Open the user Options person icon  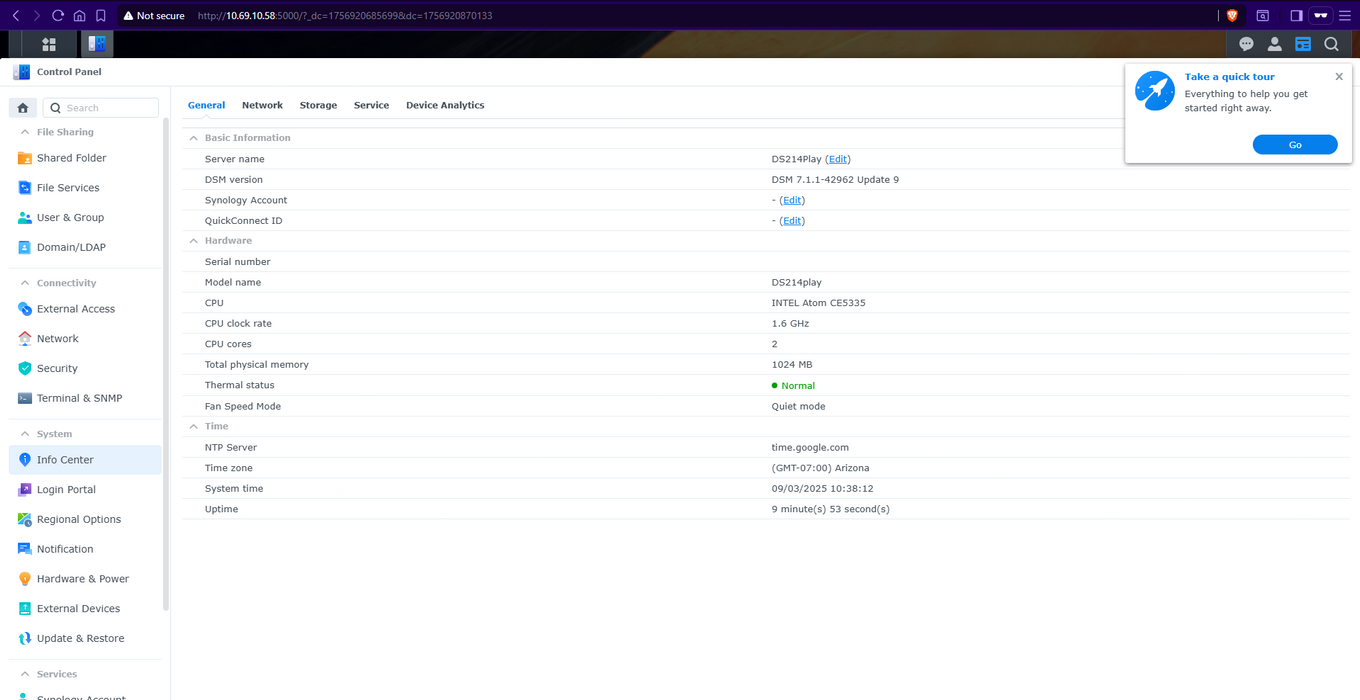[1274, 44]
